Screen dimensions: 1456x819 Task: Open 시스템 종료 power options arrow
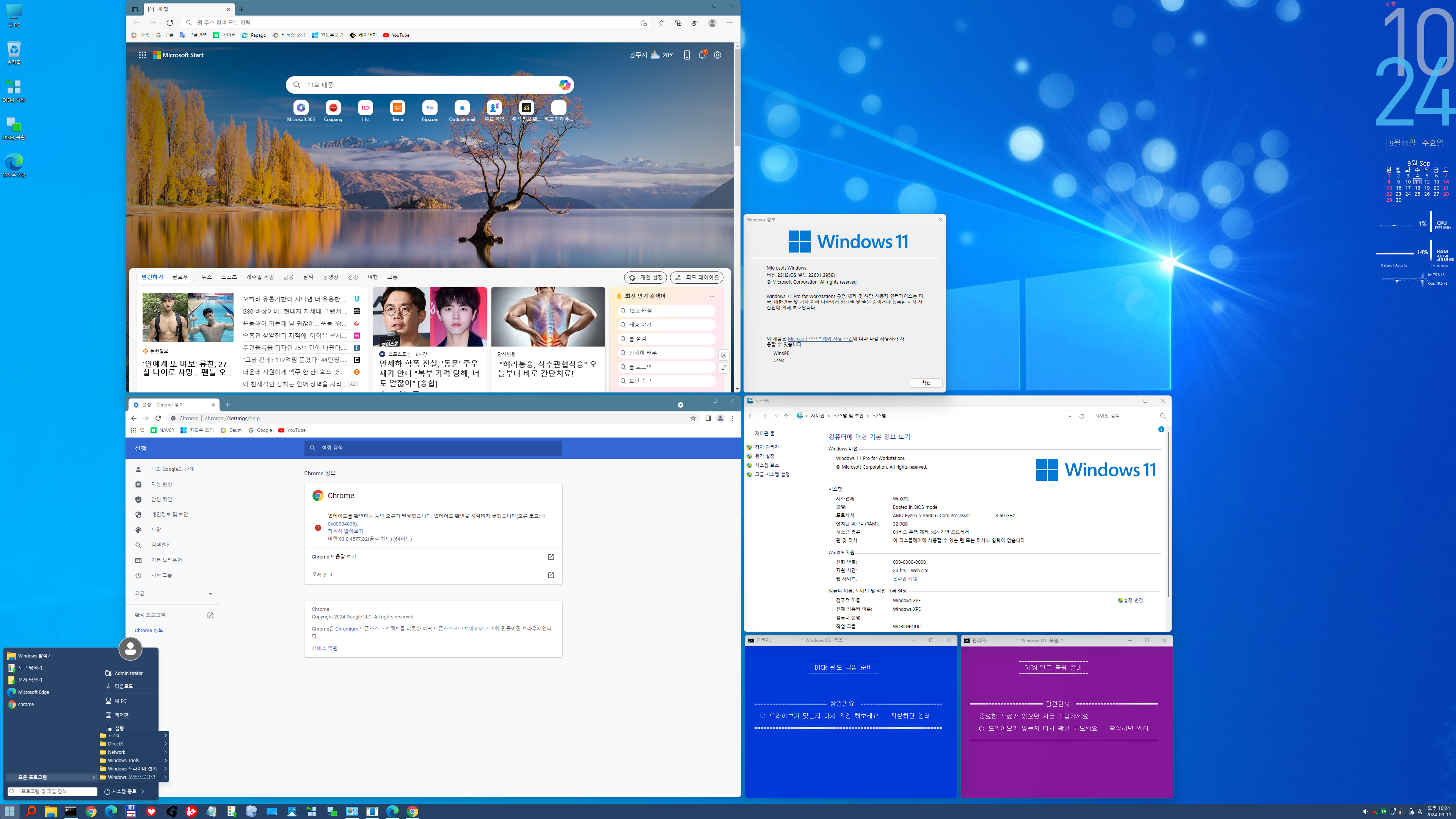pos(143,791)
